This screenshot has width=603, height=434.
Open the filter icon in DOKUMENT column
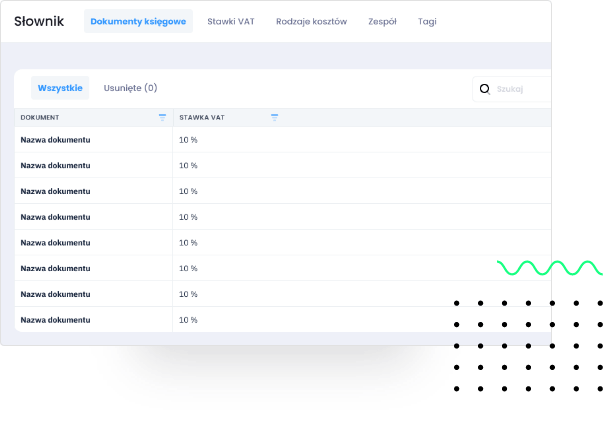click(163, 117)
